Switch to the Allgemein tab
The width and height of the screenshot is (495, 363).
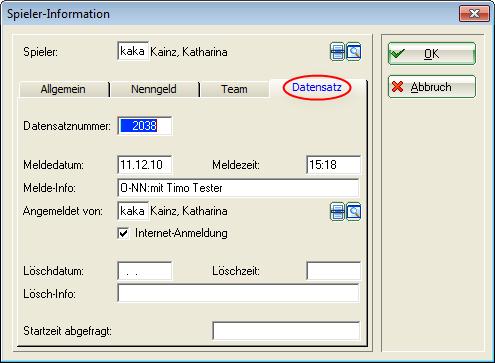coord(64,89)
